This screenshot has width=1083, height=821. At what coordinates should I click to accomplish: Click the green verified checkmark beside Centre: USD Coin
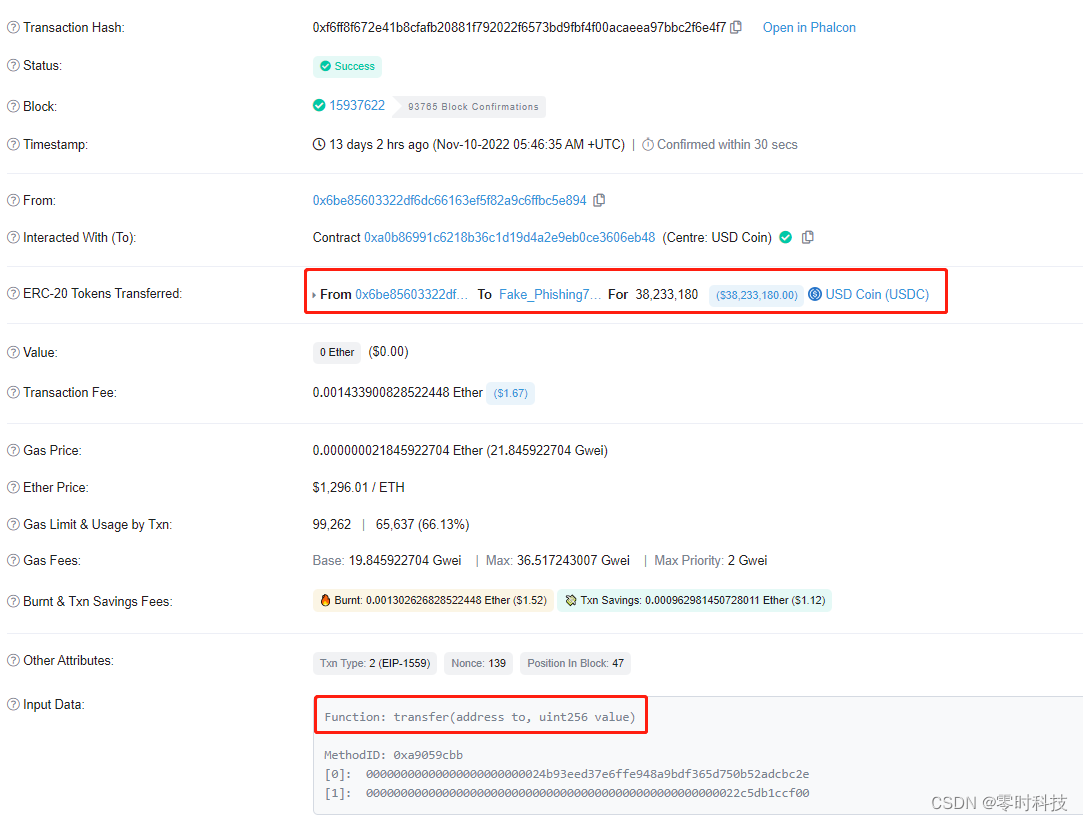(x=785, y=238)
